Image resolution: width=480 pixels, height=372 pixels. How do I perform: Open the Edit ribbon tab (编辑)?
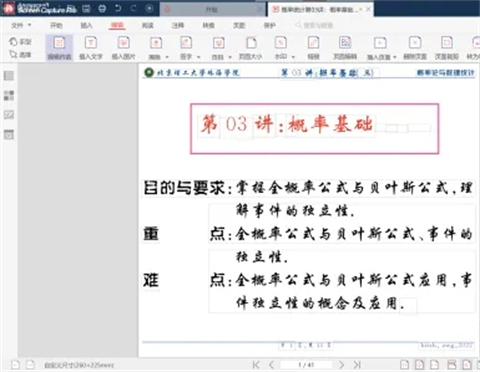click(x=117, y=25)
